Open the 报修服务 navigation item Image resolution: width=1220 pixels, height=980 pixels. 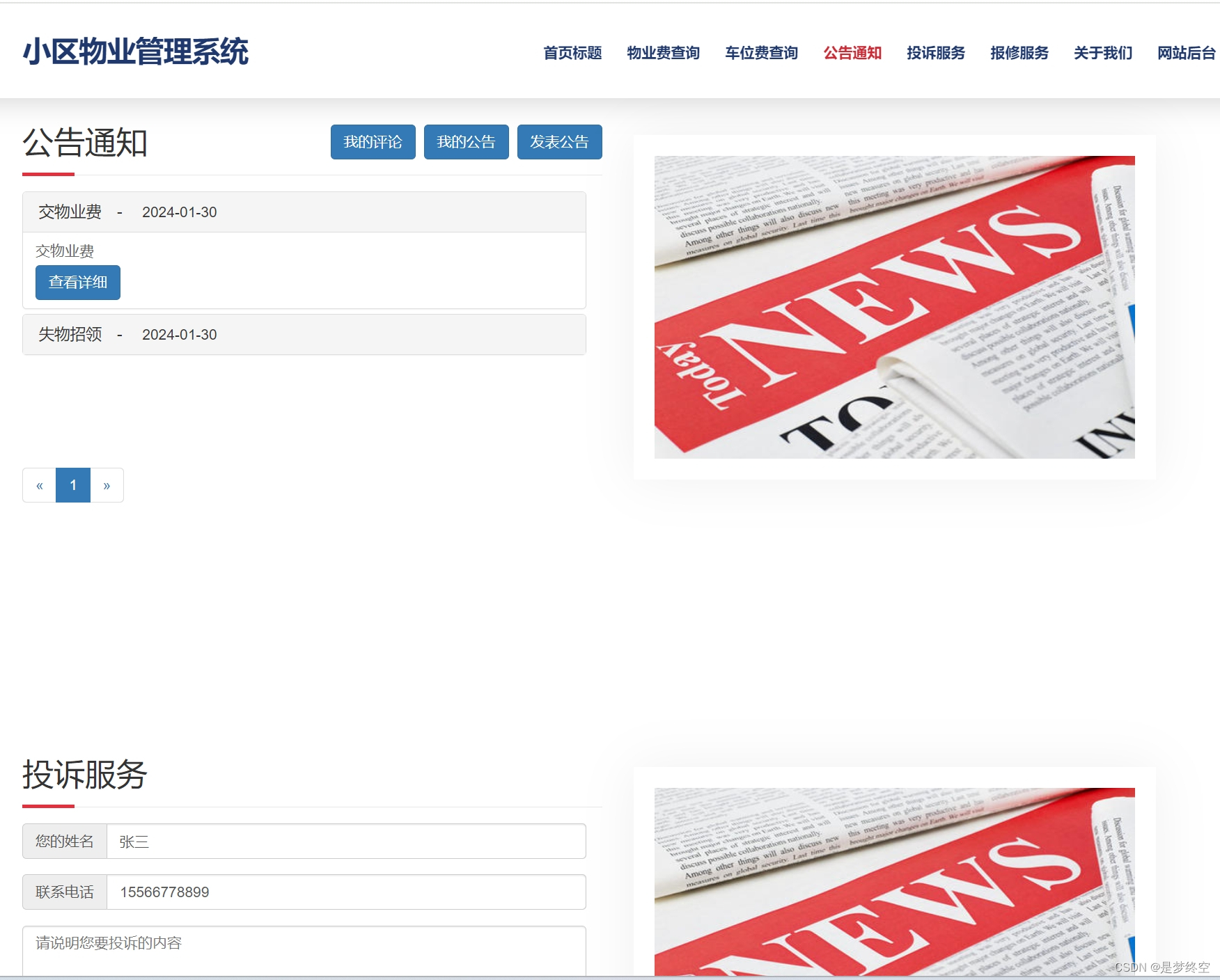(1019, 53)
